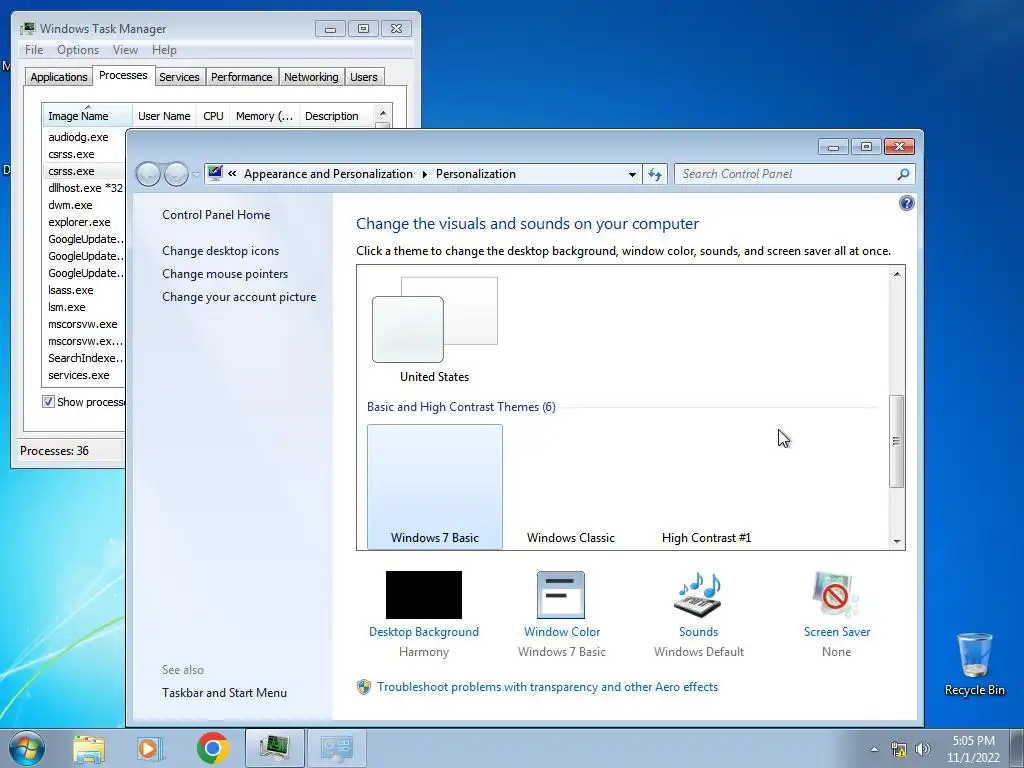This screenshot has width=1024, height=768.
Task: Click the Control Panel icon in address bar
Action: (215, 173)
